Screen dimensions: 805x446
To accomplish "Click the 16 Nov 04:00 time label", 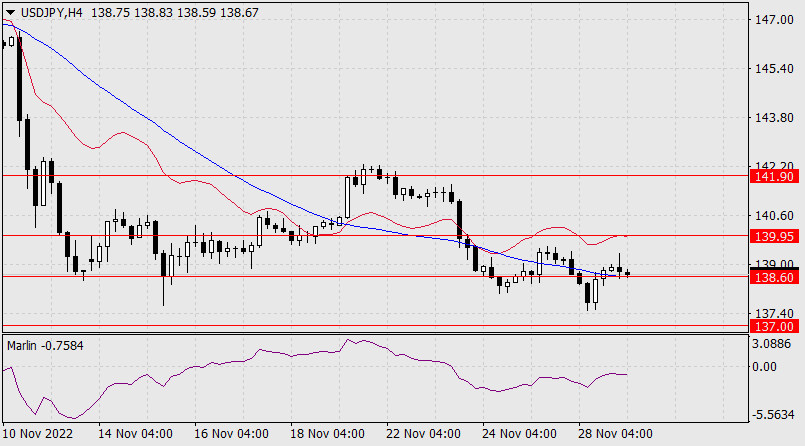I will click(231, 434).
